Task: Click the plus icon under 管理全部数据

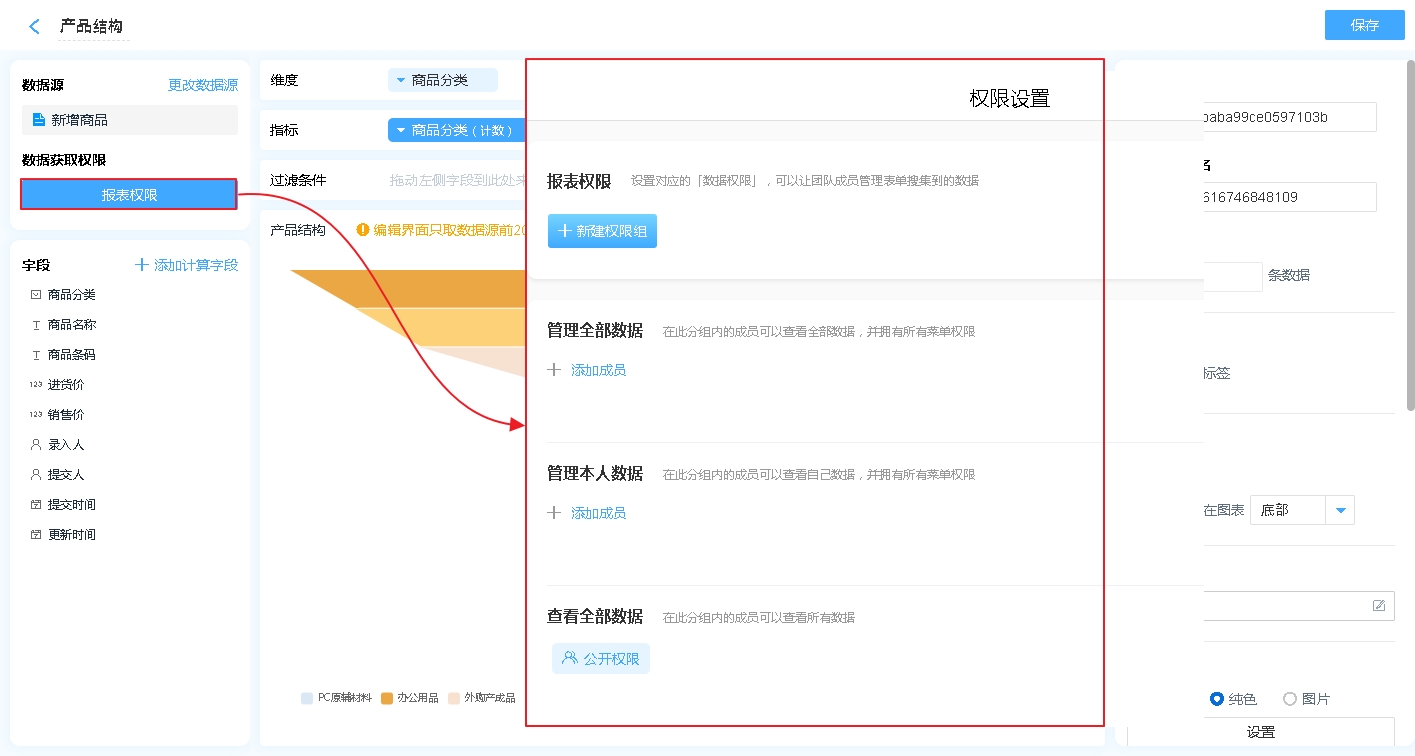Action: 555,370
